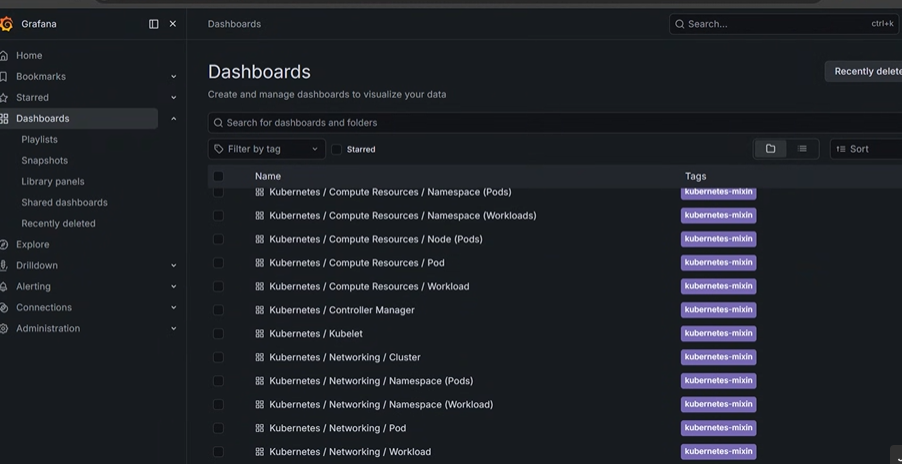
Task: Open Library panels in sidebar
Action: (x=53, y=182)
